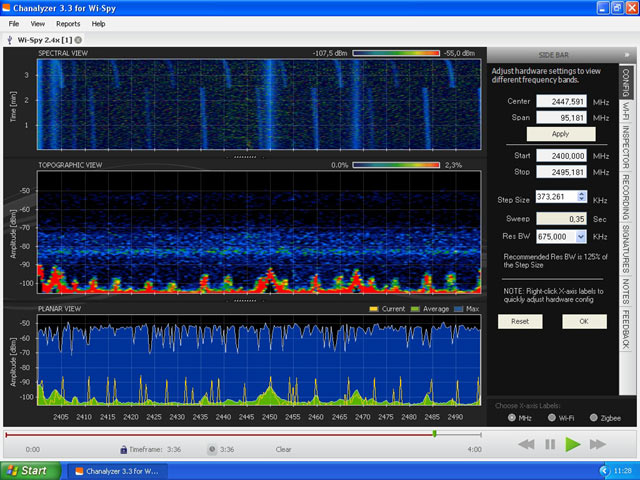
Task: Click the Chanalyzer taskbar button
Action: (x=117, y=471)
